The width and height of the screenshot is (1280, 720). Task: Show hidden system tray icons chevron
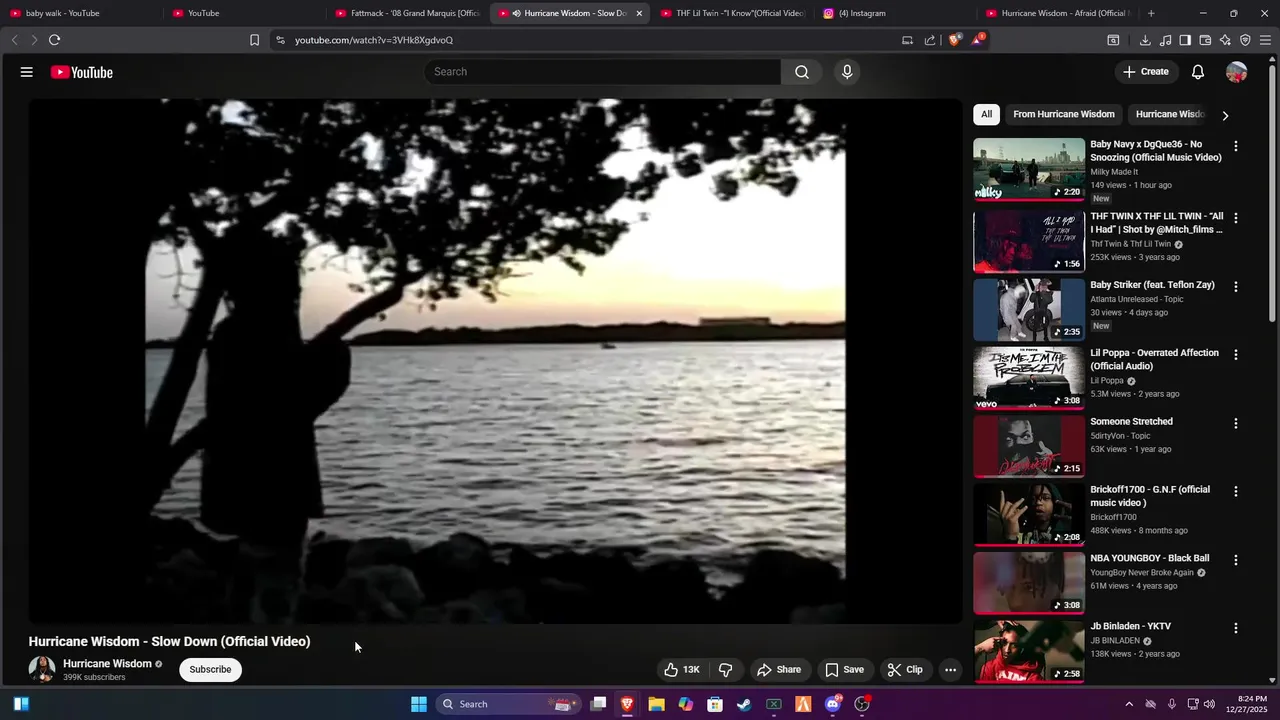1129,704
